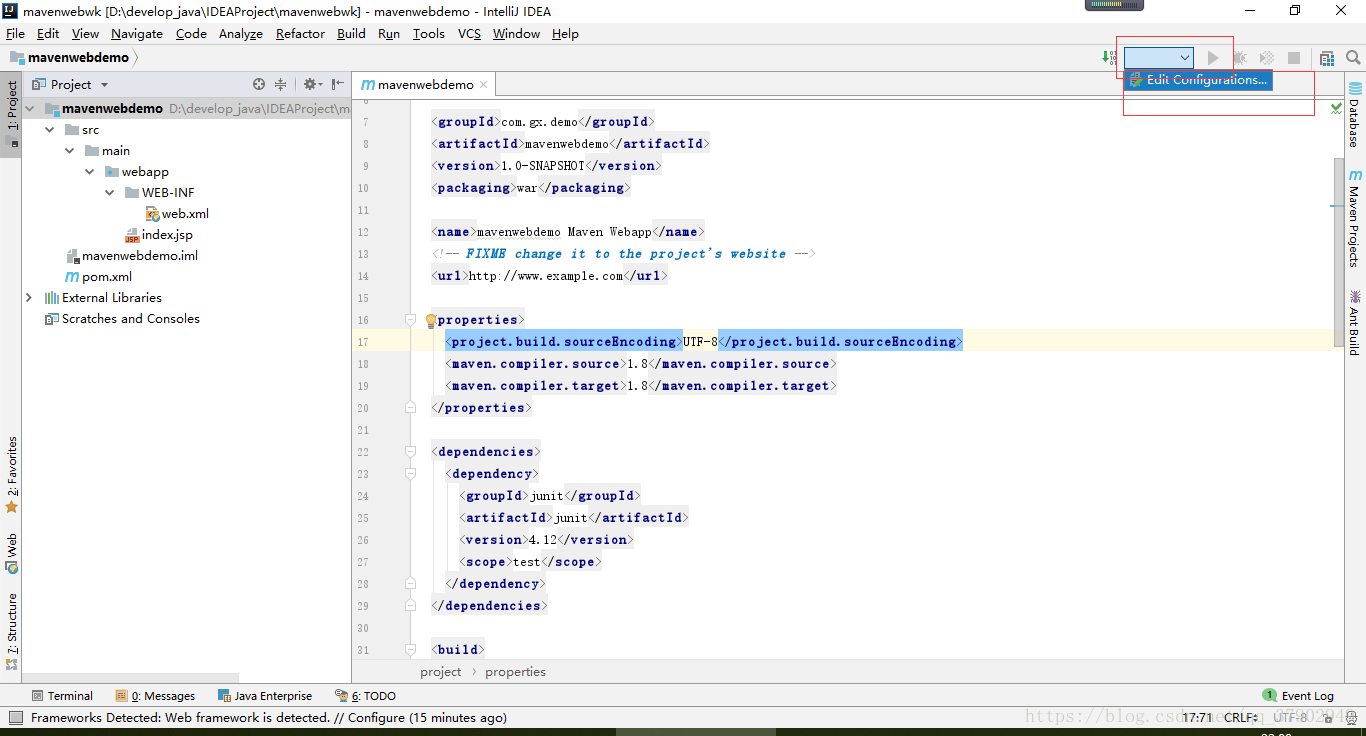The width and height of the screenshot is (1366, 736).
Task: Click the Debug bug icon
Action: click(1240, 58)
